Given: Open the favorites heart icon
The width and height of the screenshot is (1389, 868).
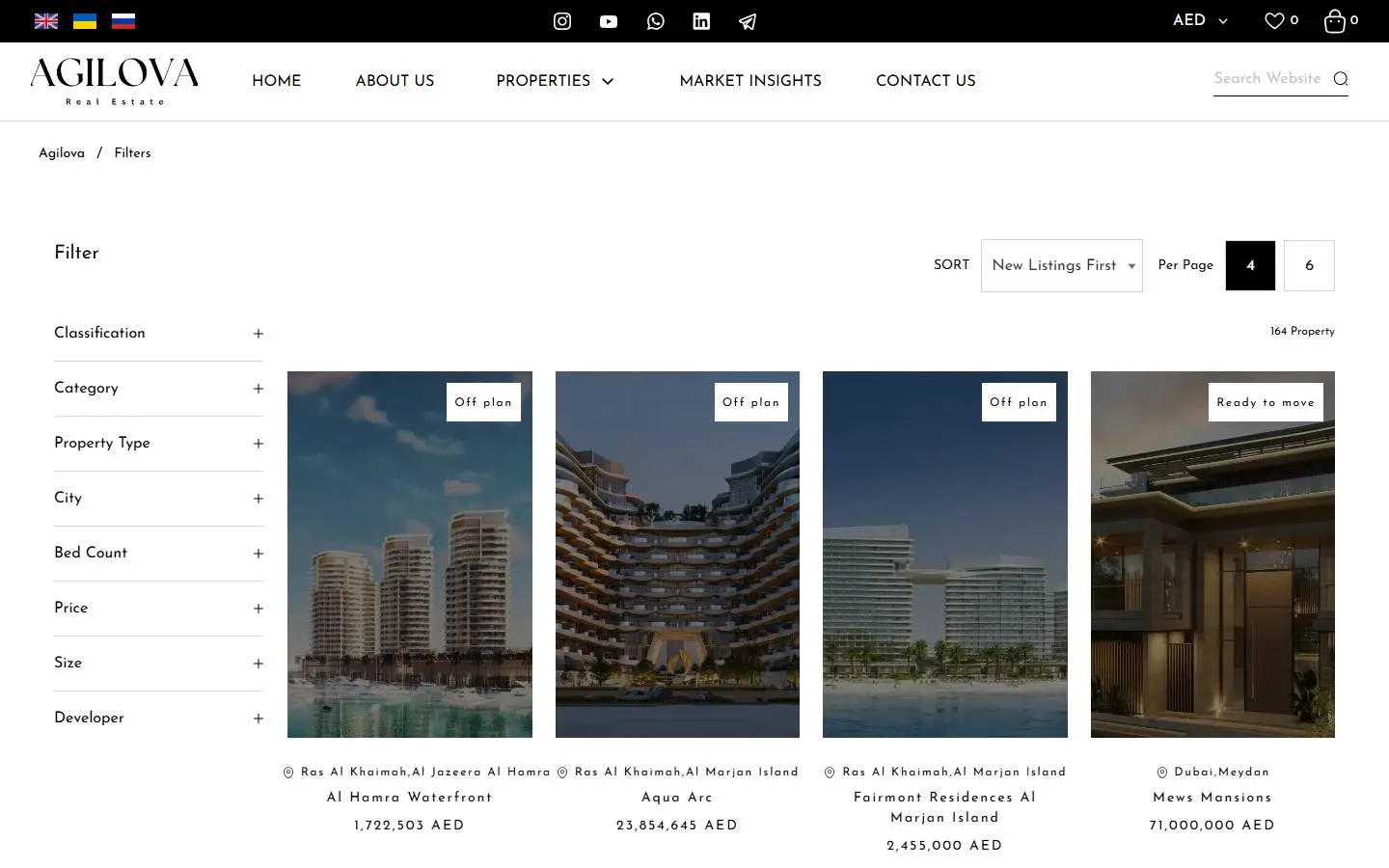Looking at the screenshot, I should click(x=1274, y=20).
